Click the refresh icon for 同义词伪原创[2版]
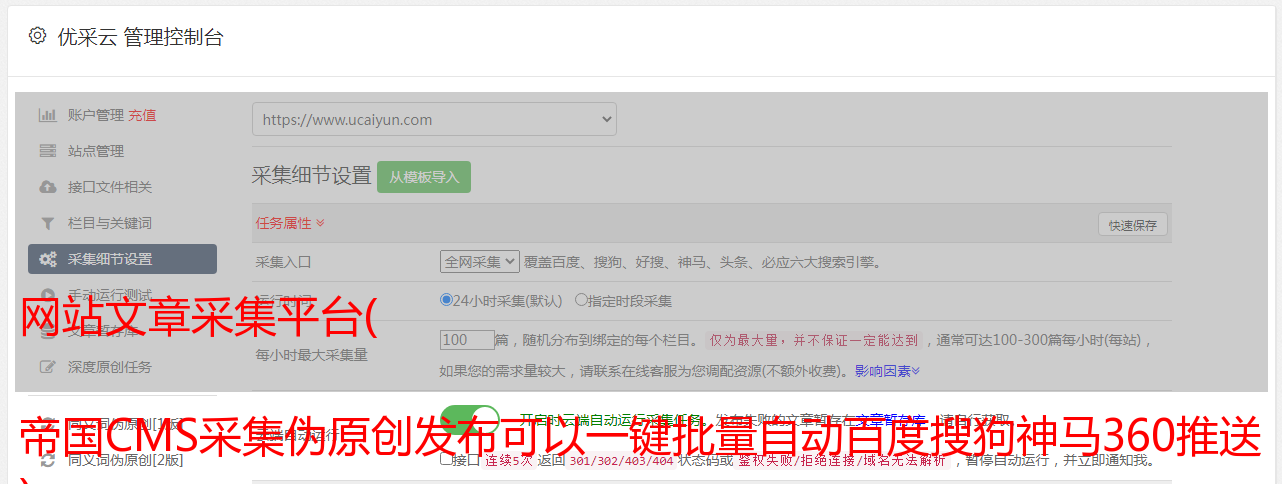This screenshot has width=1282, height=484. 47,461
